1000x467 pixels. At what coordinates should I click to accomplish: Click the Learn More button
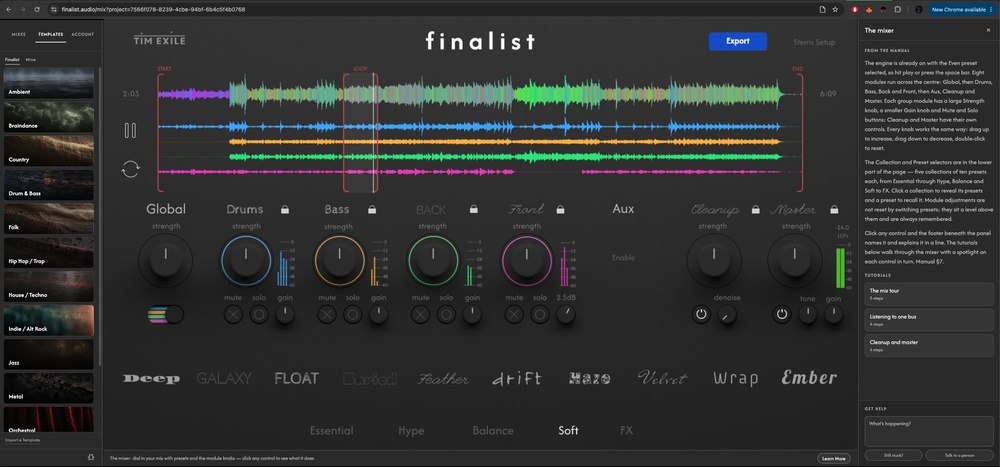point(834,458)
